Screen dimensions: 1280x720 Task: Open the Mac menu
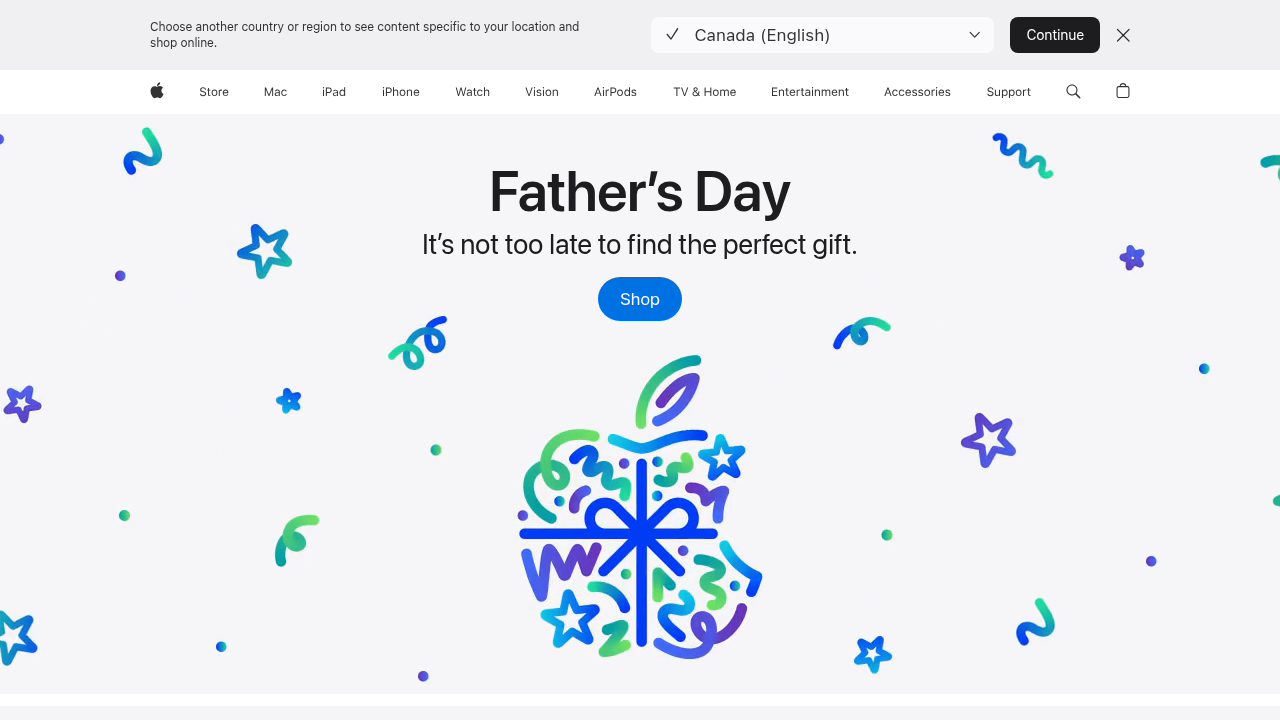[275, 92]
